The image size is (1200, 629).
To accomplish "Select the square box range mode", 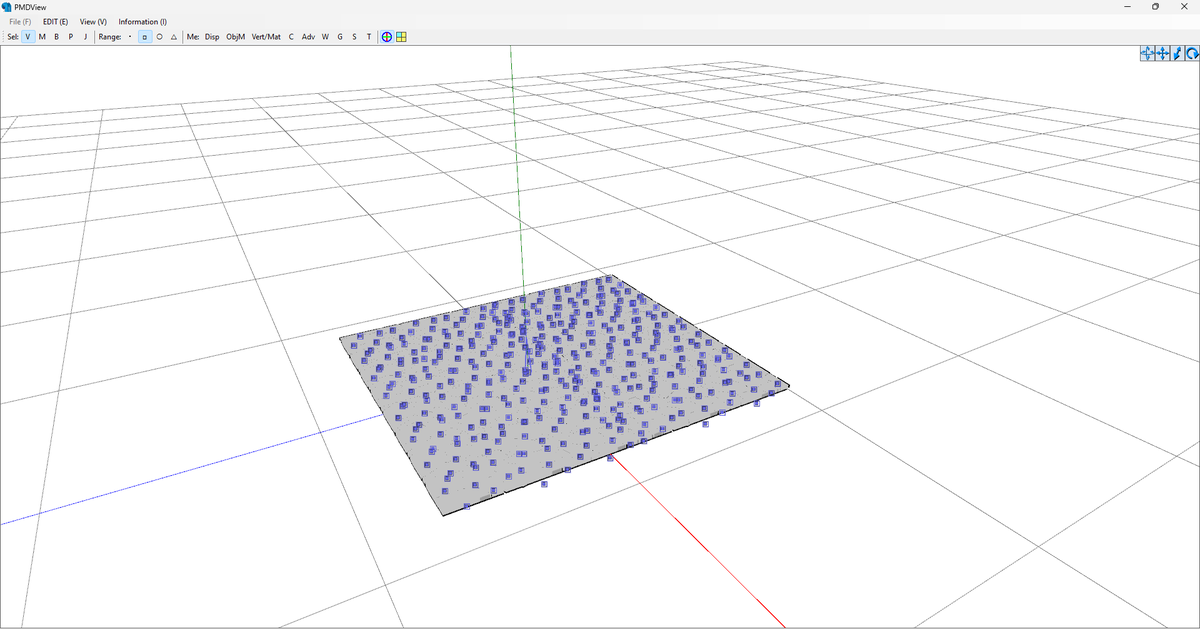I will [145, 37].
